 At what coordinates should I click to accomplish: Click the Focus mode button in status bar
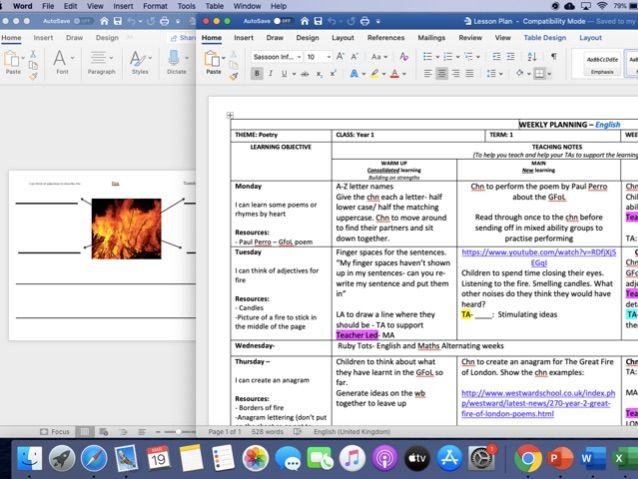pos(55,431)
